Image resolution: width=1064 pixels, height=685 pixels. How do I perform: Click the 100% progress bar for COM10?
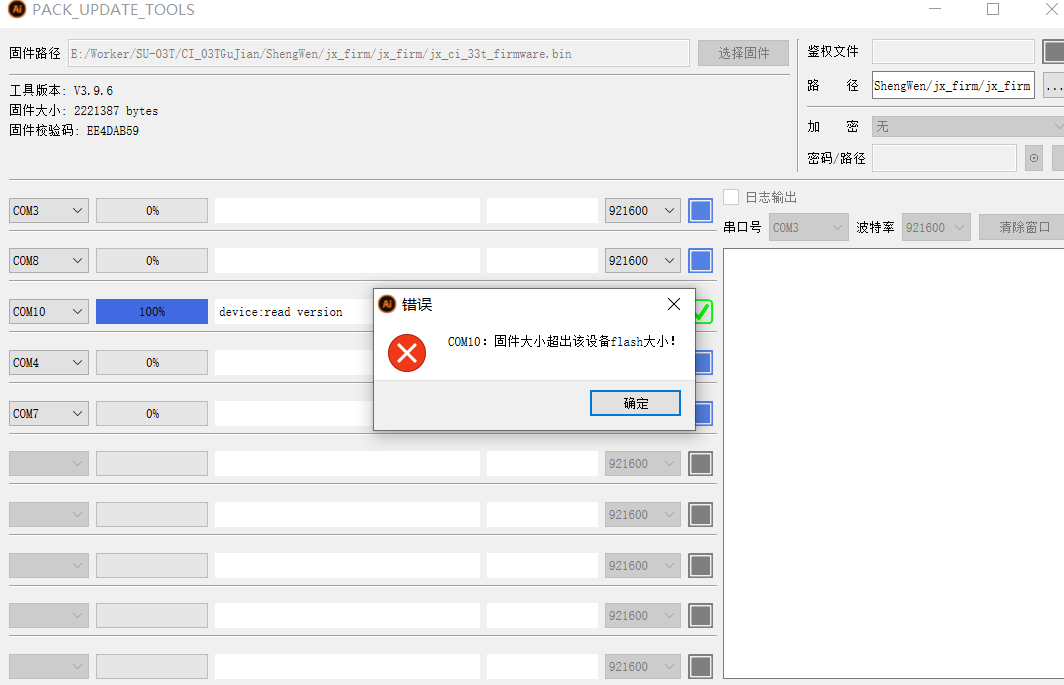coord(152,312)
